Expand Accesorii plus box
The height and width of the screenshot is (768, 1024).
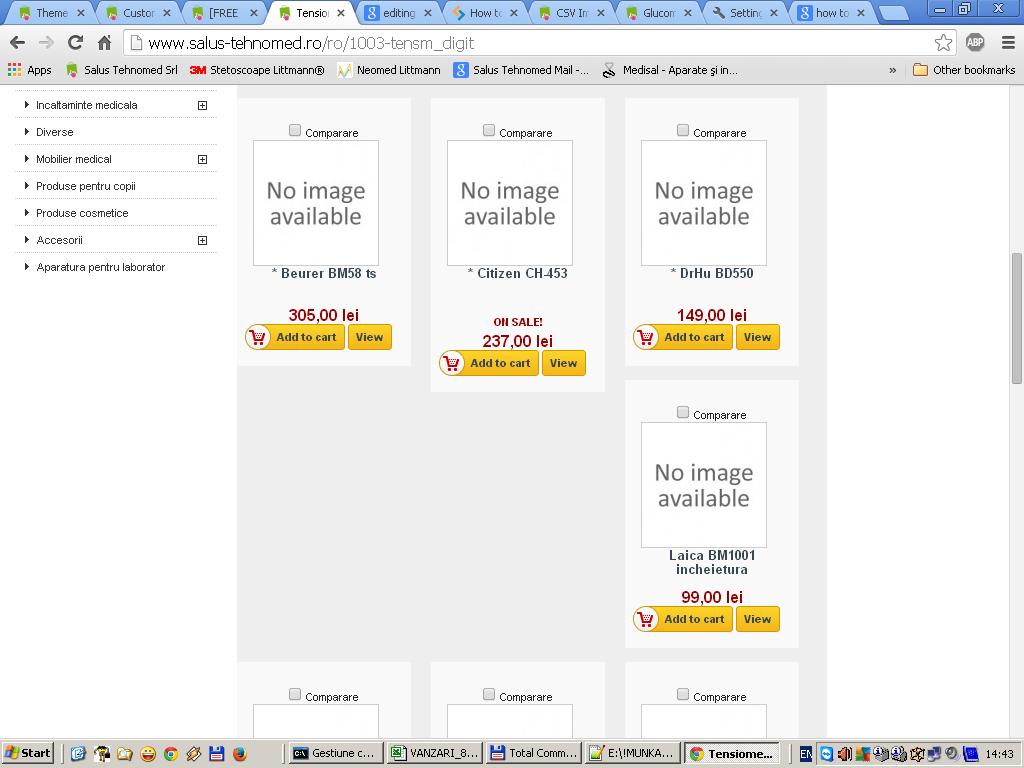tap(202, 240)
